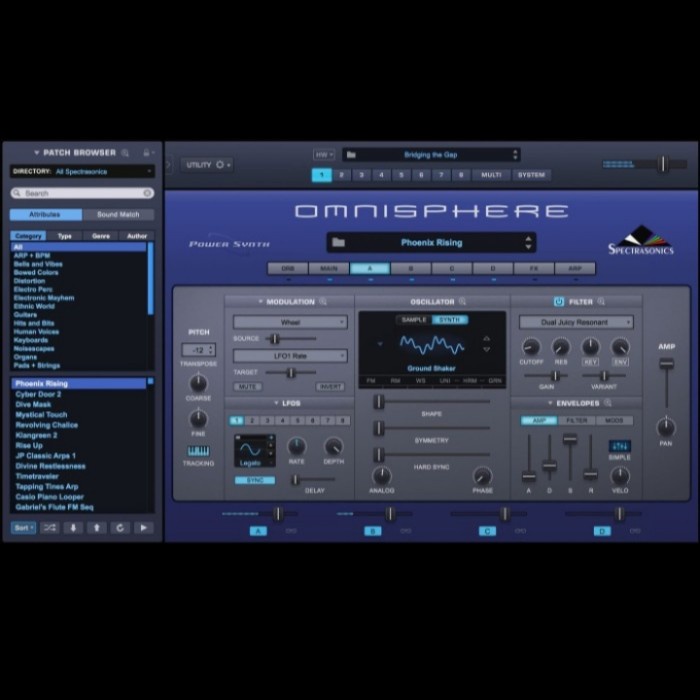Toggle layer B button at bottom
The width and height of the screenshot is (700, 700).
coord(373,531)
